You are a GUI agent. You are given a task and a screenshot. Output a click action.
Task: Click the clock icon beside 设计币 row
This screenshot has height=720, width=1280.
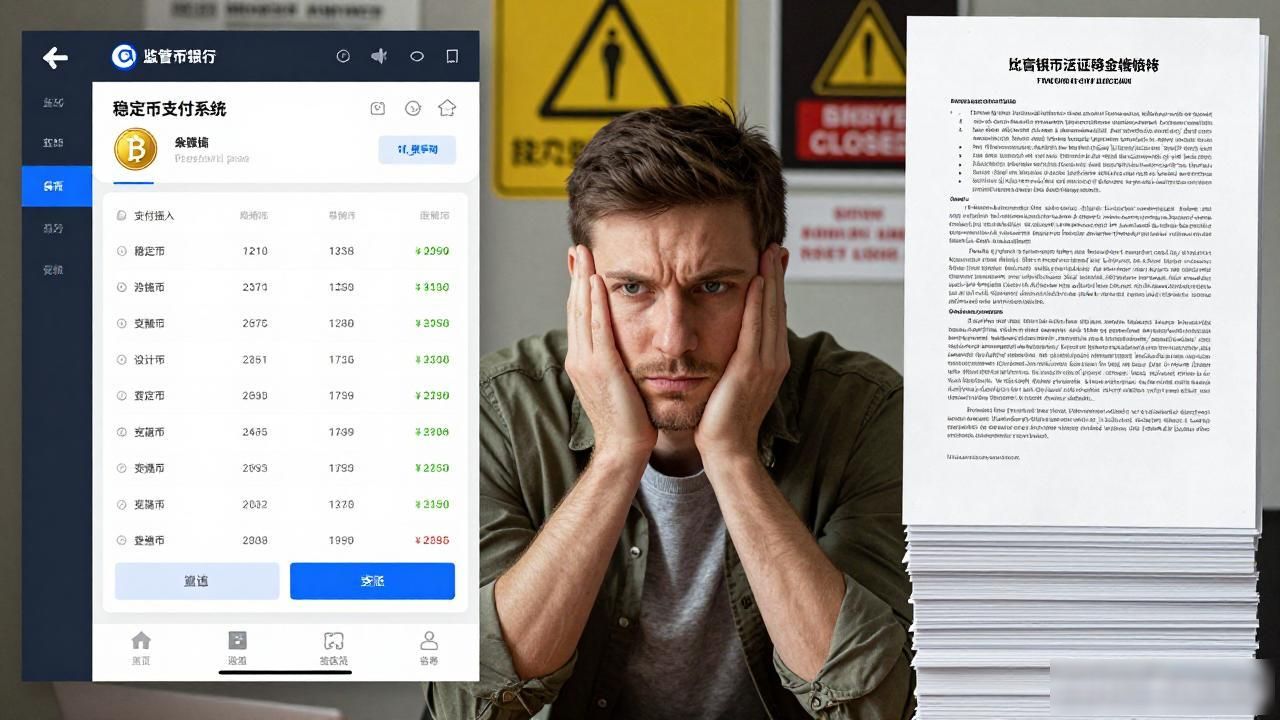click(x=122, y=360)
